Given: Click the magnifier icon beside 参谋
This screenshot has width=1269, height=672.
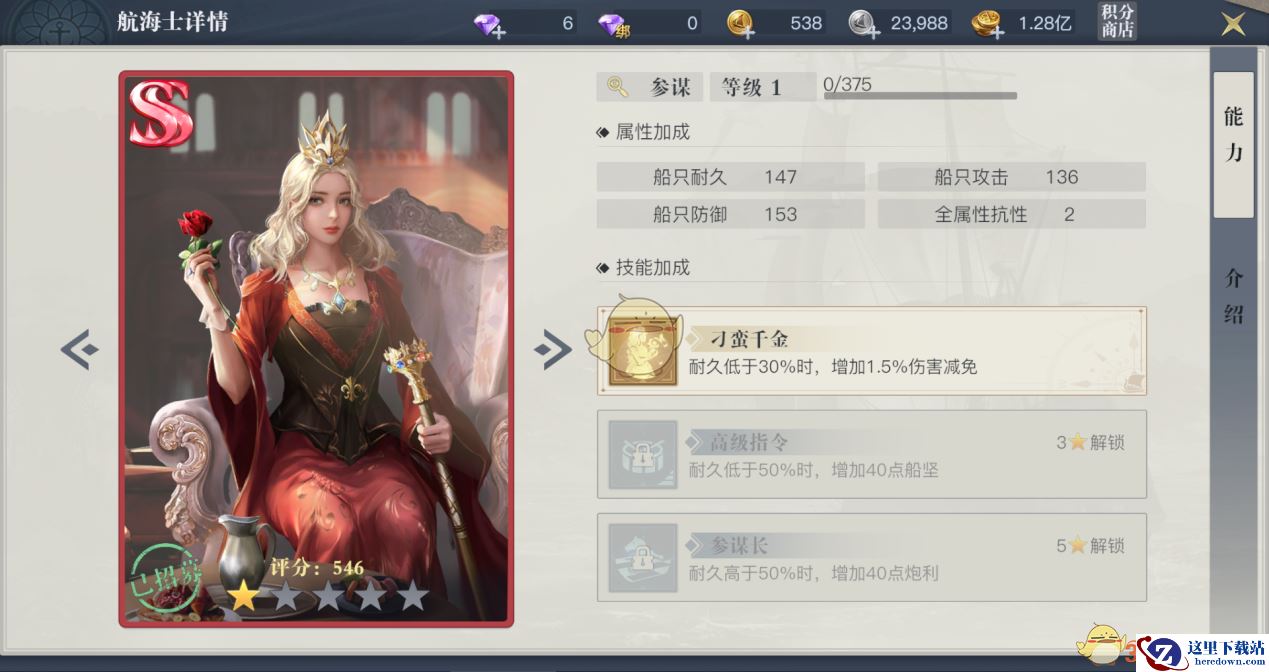Looking at the screenshot, I should (x=617, y=87).
